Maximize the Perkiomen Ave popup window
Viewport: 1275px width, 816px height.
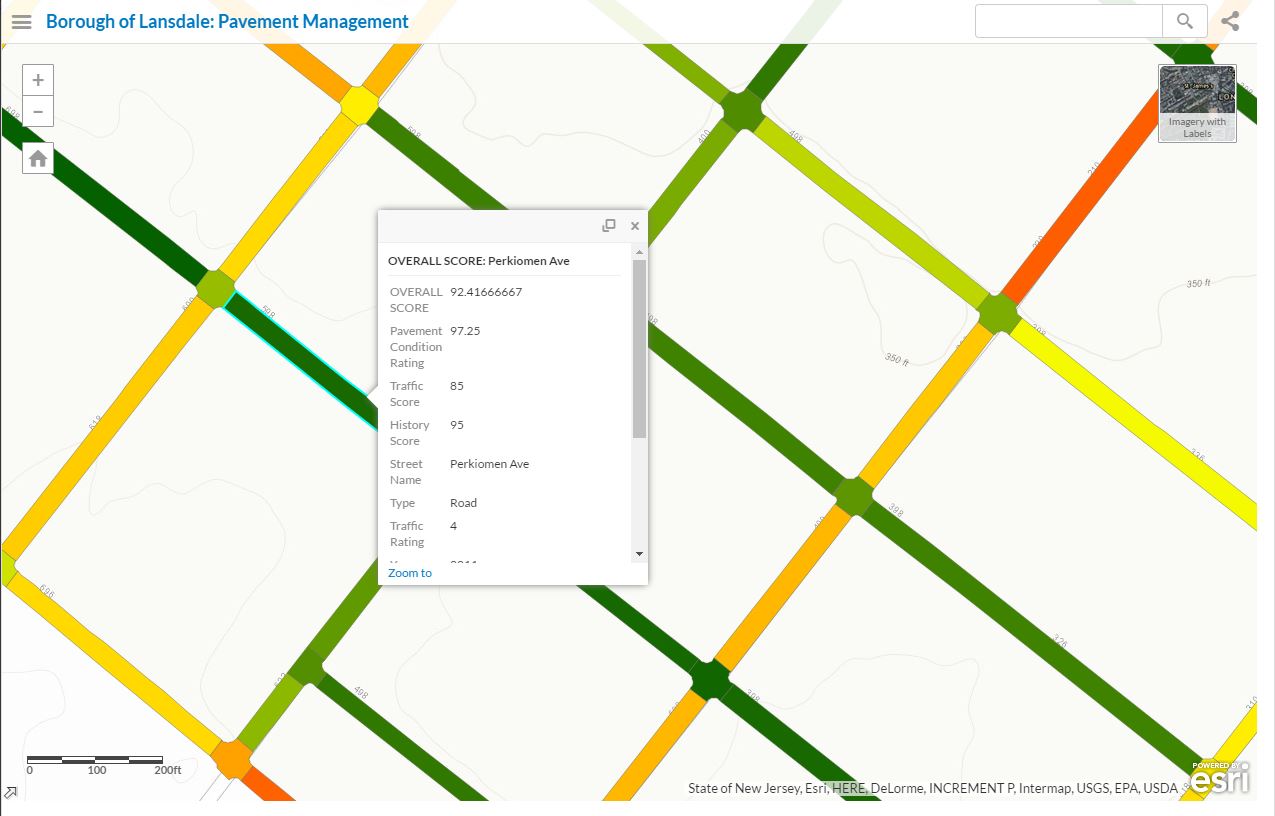pos(608,226)
